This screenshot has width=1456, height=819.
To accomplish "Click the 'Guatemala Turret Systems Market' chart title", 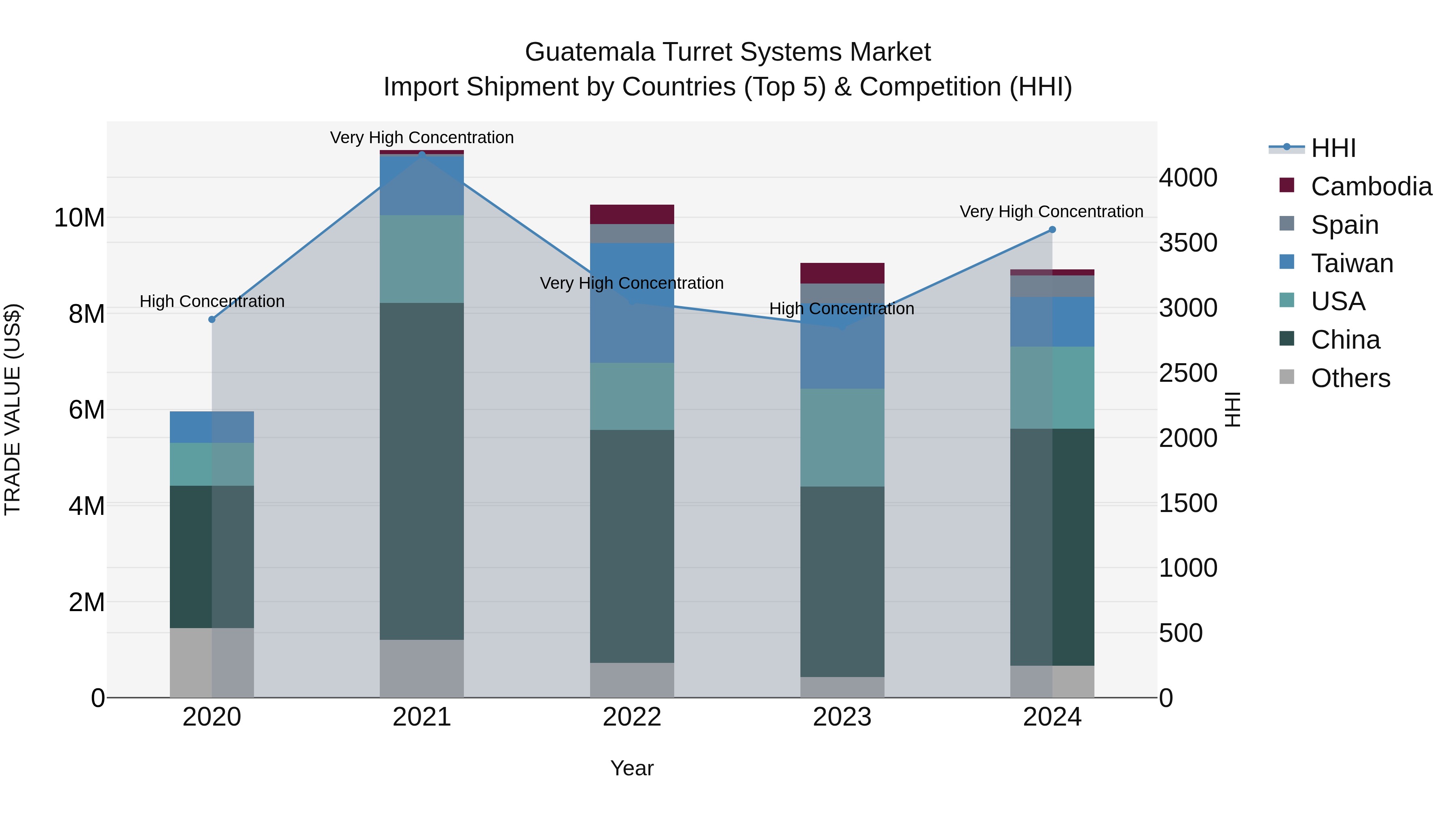I will pos(728,52).
